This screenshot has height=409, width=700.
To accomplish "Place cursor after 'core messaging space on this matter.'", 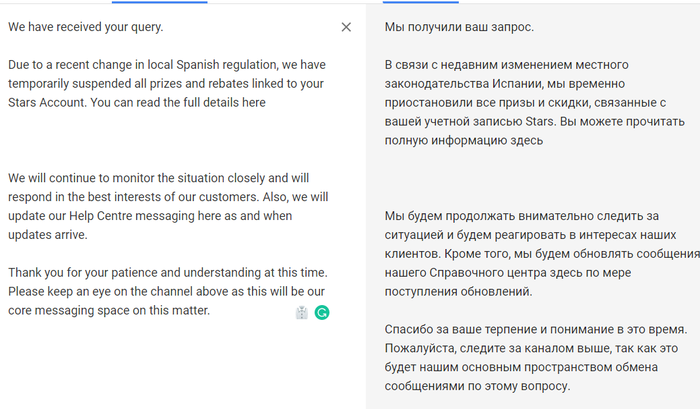I will 211,310.
